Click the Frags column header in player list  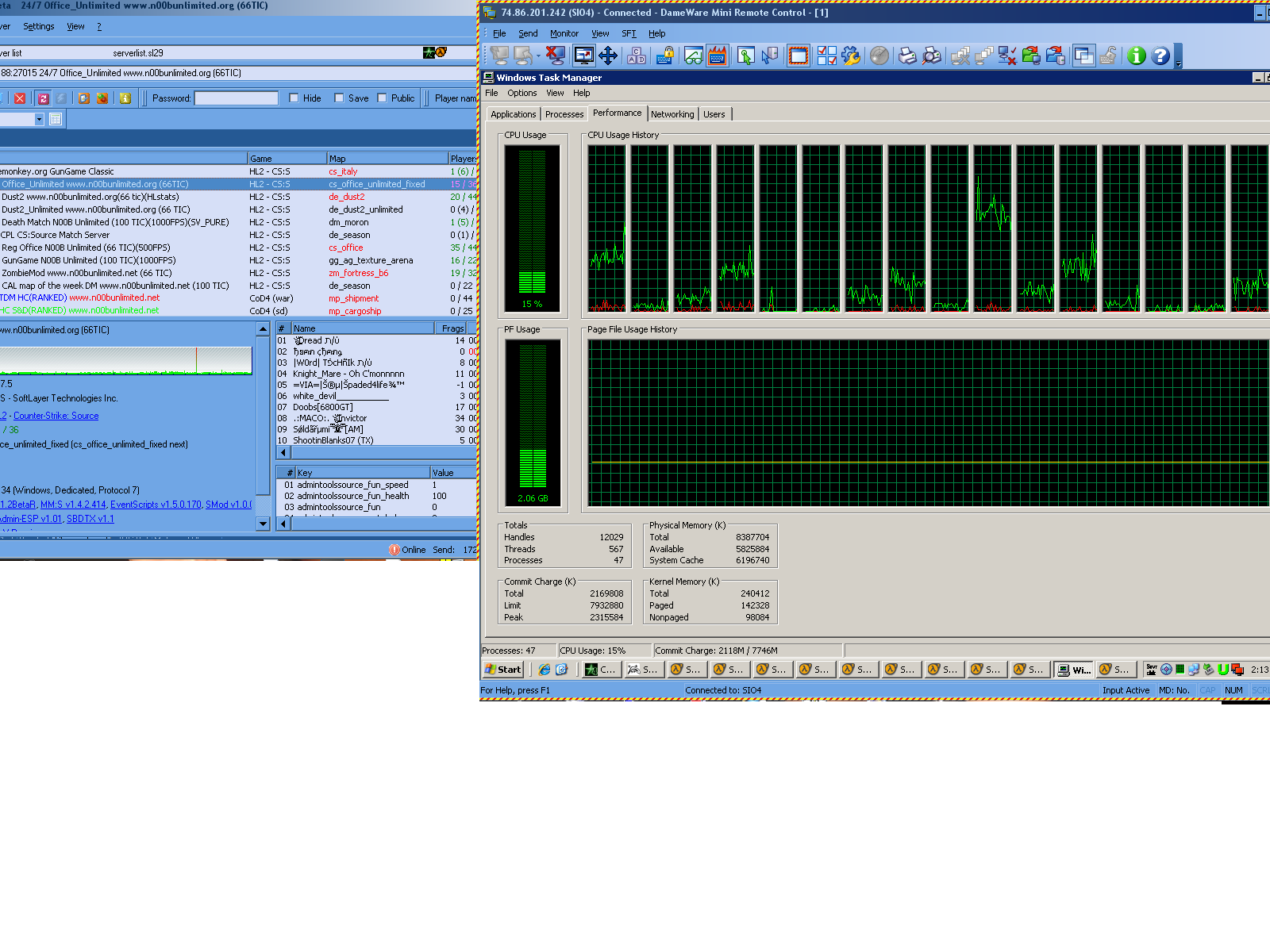(x=450, y=328)
